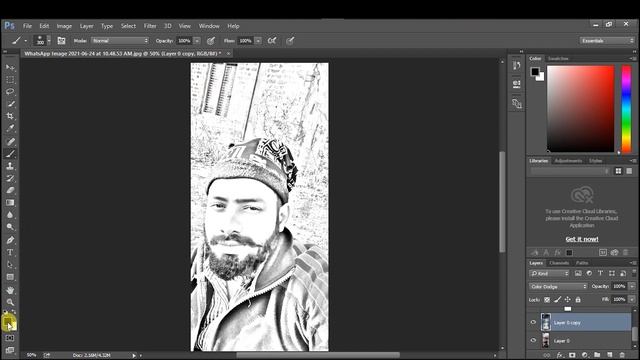Open layer filter Kind dropdown
The width and height of the screenshot is (640, 360).
tap(549, 273)
